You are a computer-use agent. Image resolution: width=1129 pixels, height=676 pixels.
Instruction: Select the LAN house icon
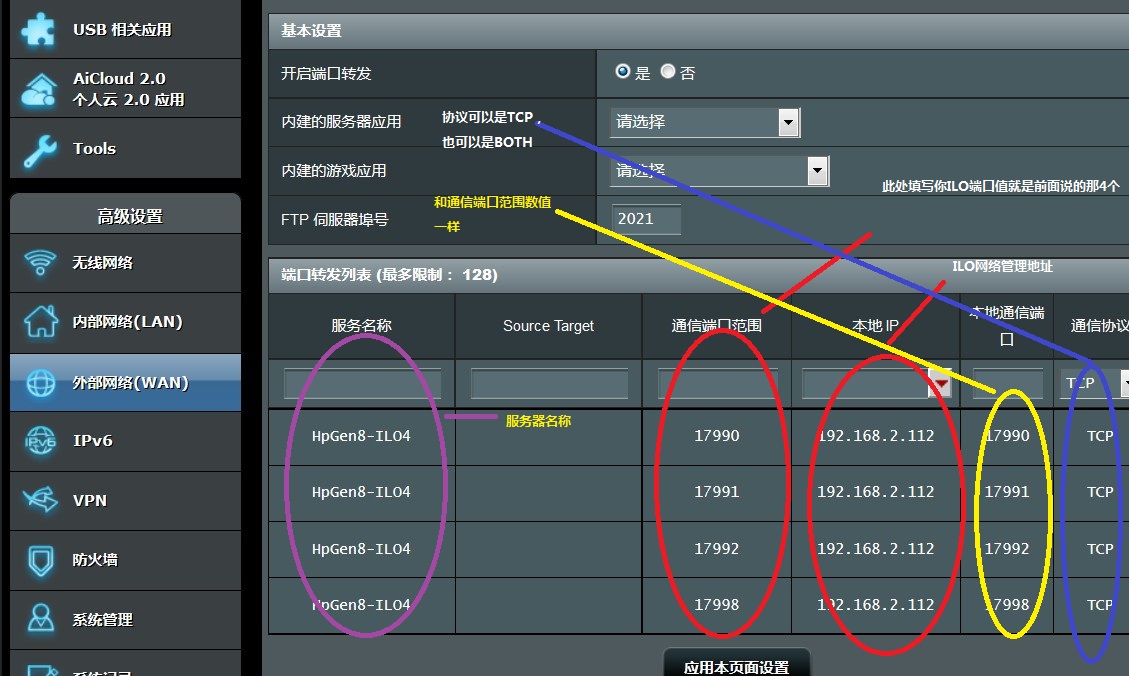40,322
